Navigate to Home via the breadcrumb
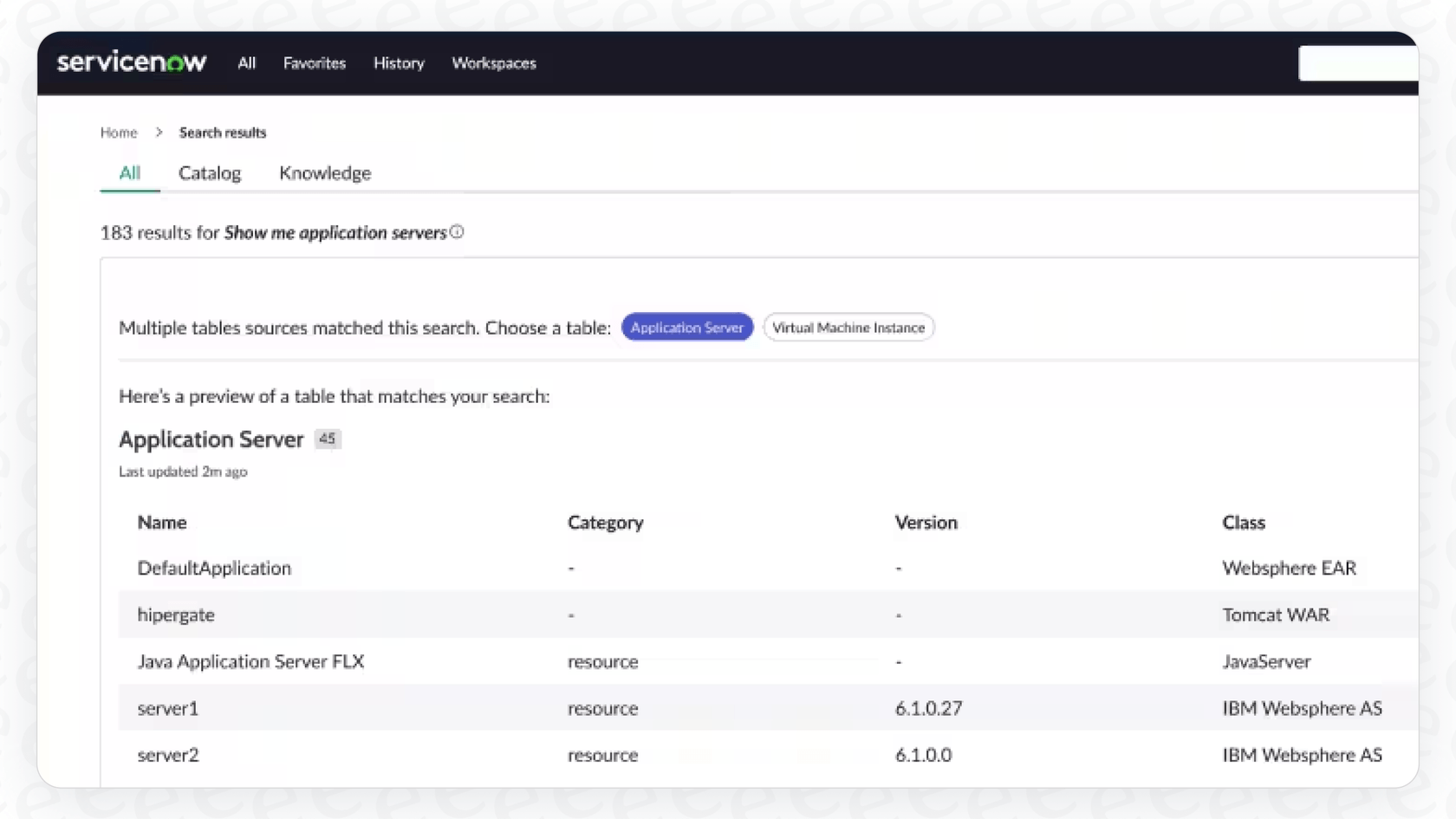The image size is (1456, 819). [118, 132]
